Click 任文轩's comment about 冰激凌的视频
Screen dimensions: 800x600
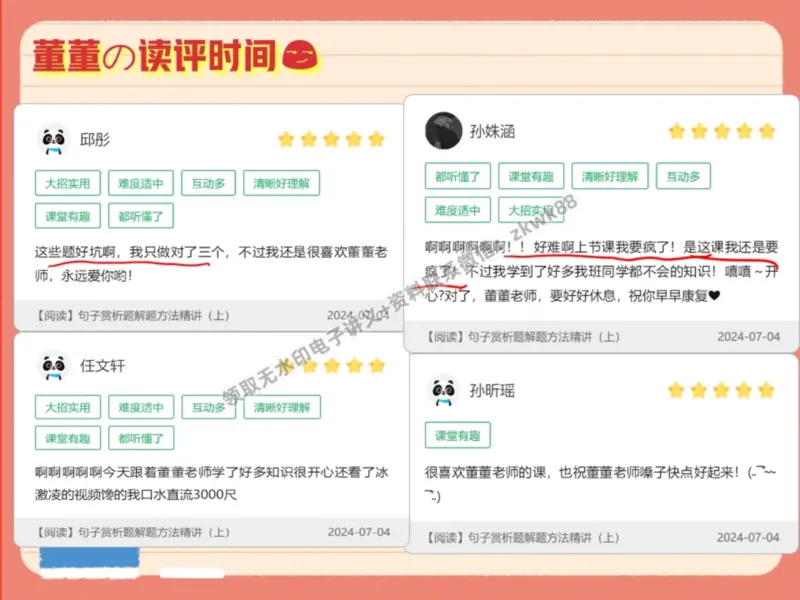(211, 483)
